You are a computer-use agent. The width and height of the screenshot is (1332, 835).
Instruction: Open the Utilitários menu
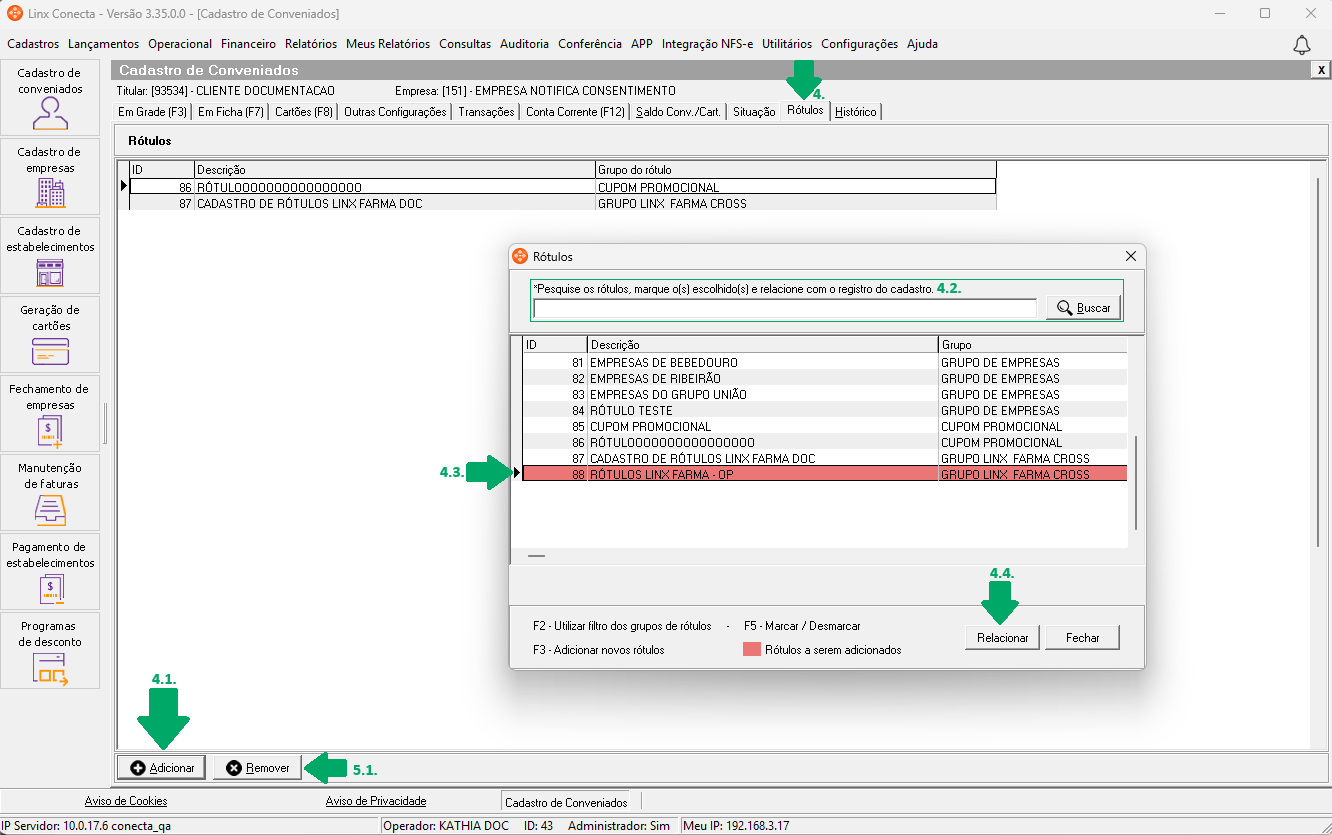787,44
